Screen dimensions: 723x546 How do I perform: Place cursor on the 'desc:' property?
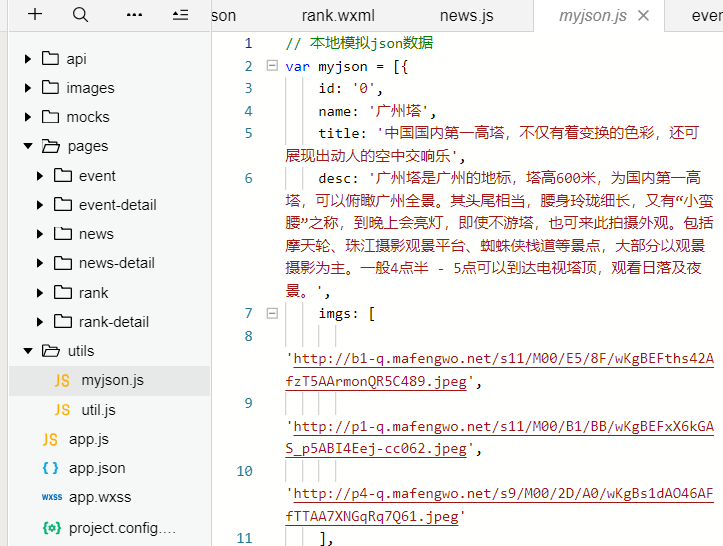click(x=338, y=178)
